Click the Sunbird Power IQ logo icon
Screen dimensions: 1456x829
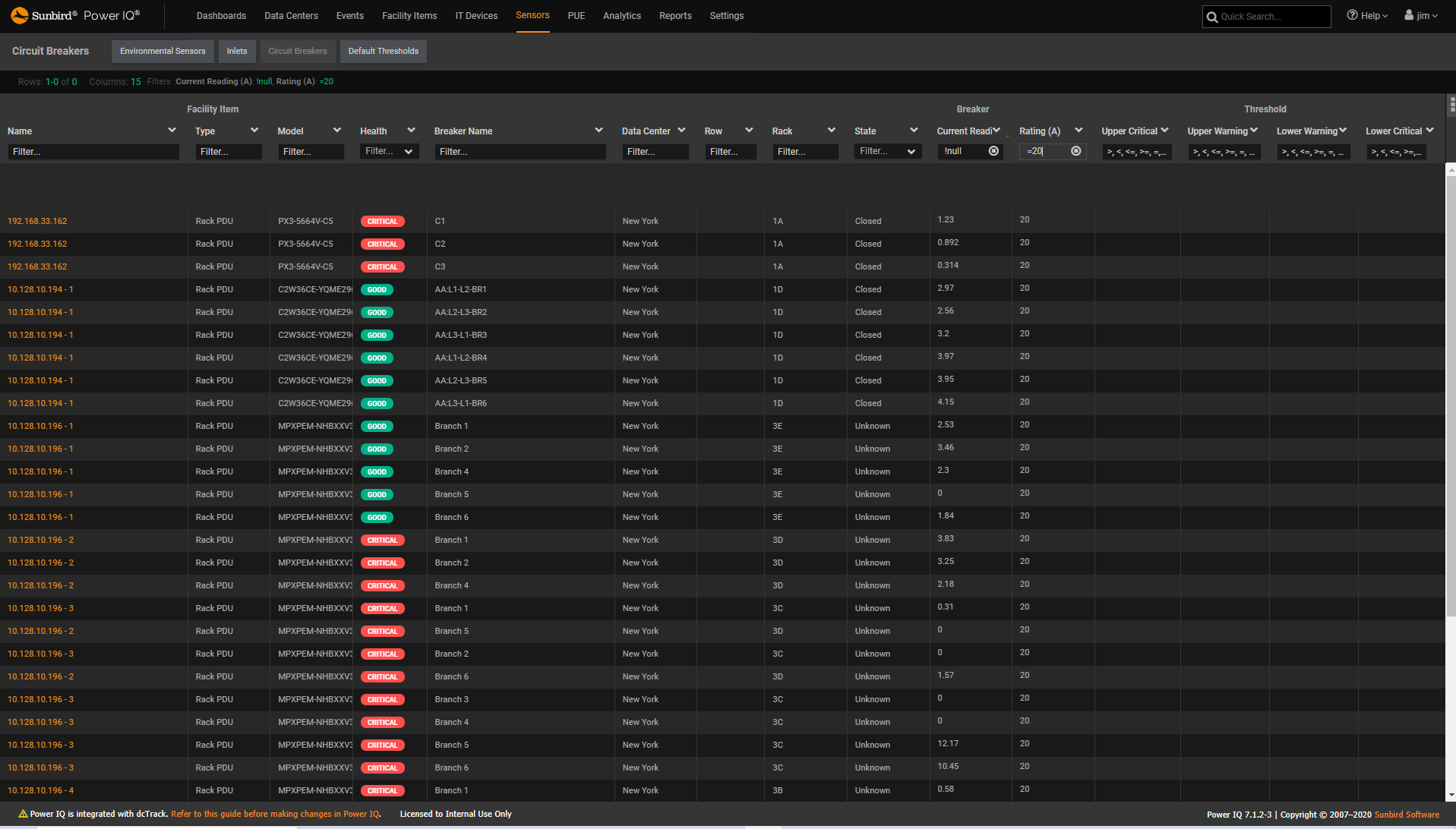(x=21, y=14)
